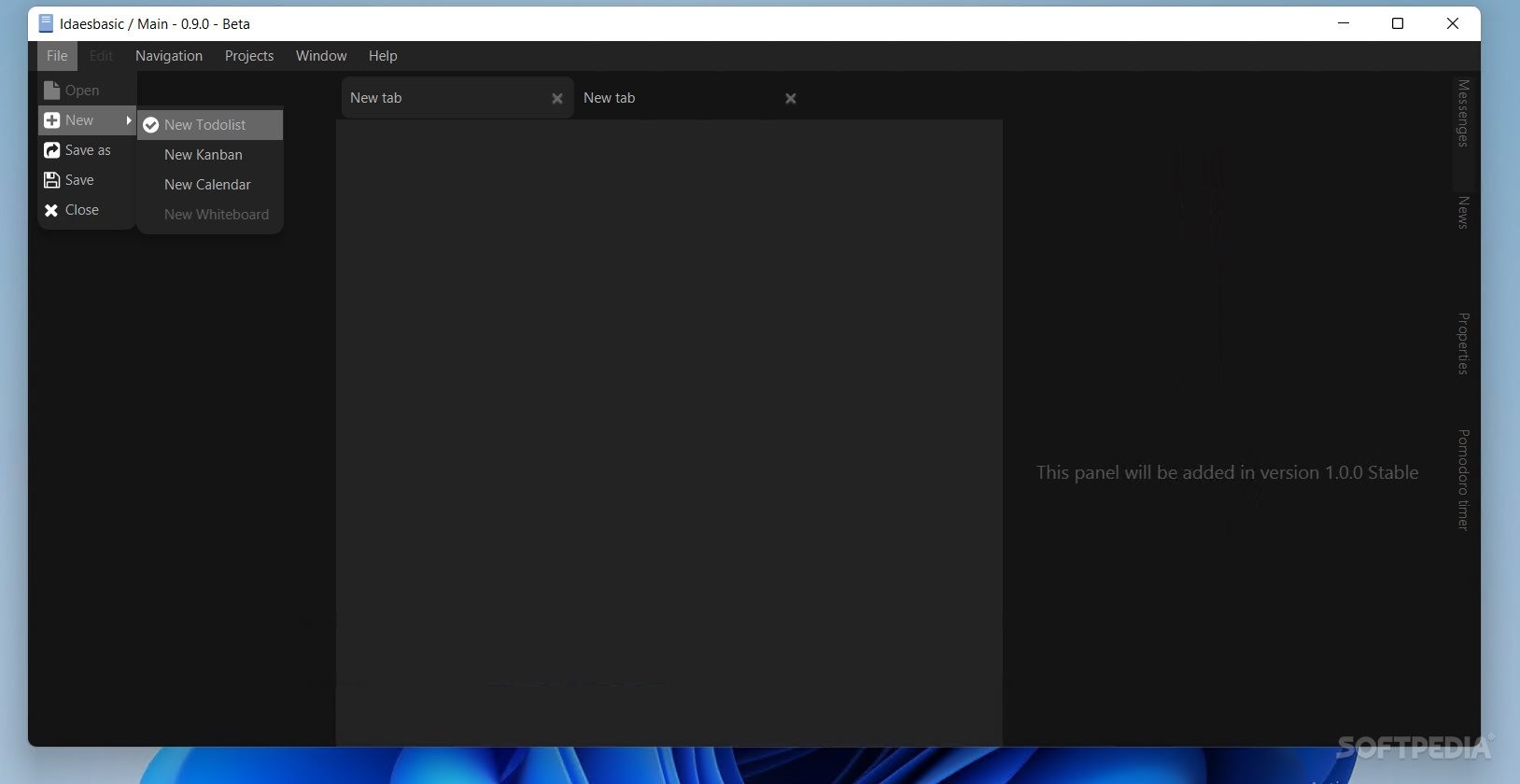Open the Edit menu

(101, 56)
